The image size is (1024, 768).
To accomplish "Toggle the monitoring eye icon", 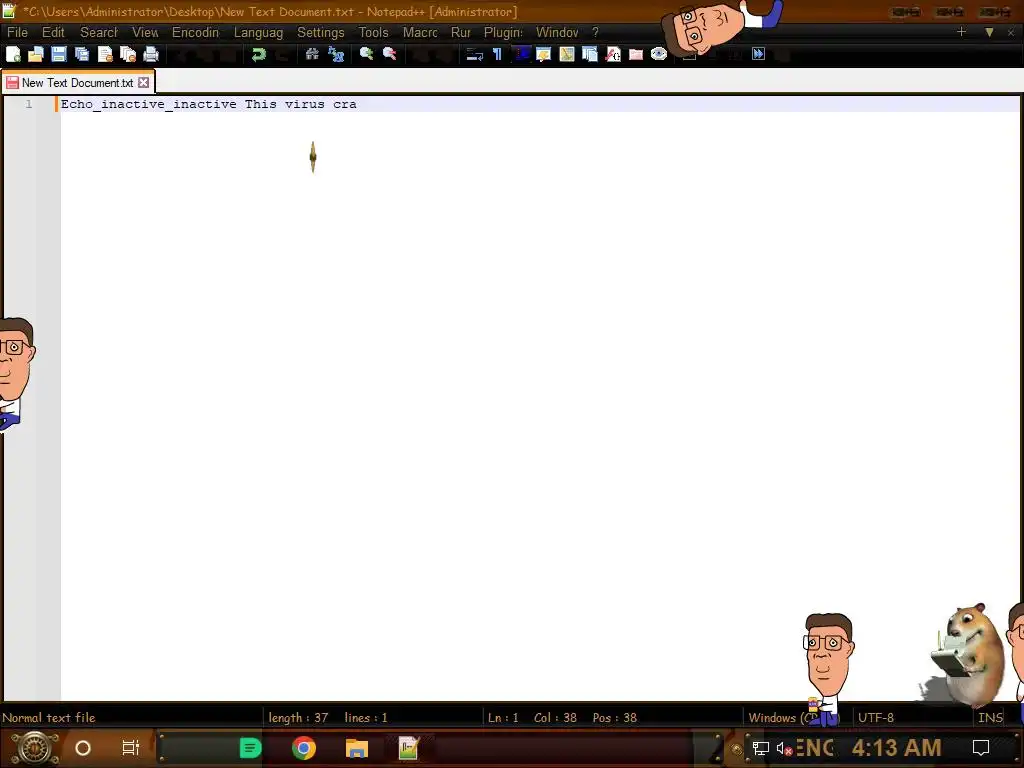I will click(659, 55).
